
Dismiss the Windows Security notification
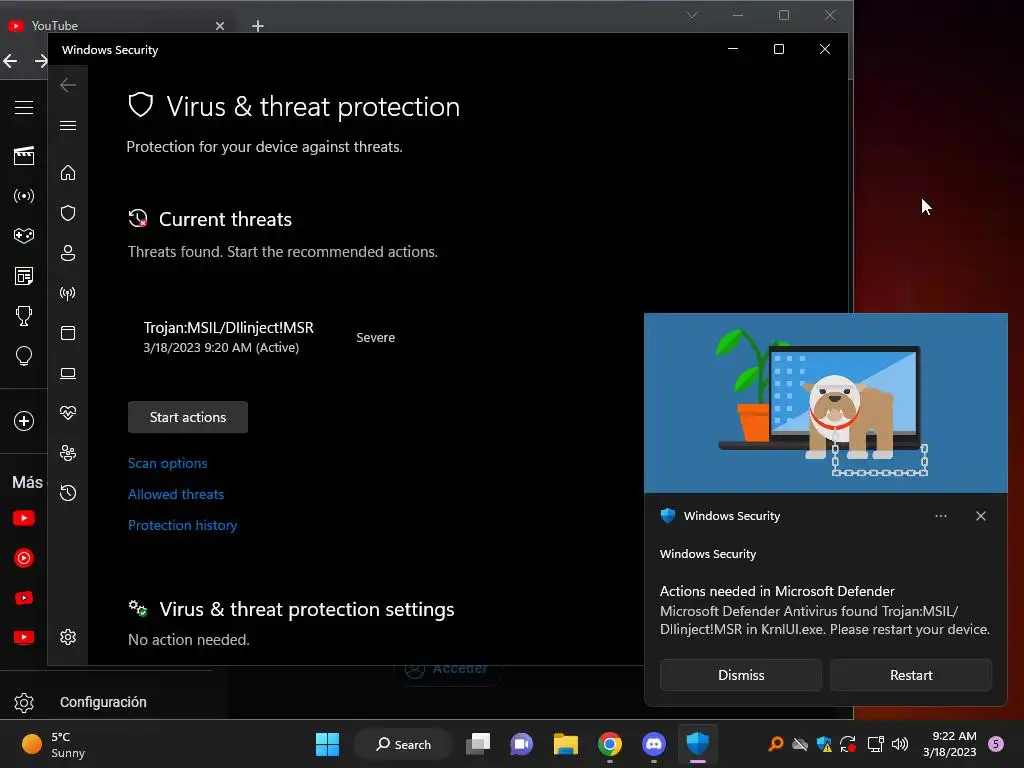point(741,675)
